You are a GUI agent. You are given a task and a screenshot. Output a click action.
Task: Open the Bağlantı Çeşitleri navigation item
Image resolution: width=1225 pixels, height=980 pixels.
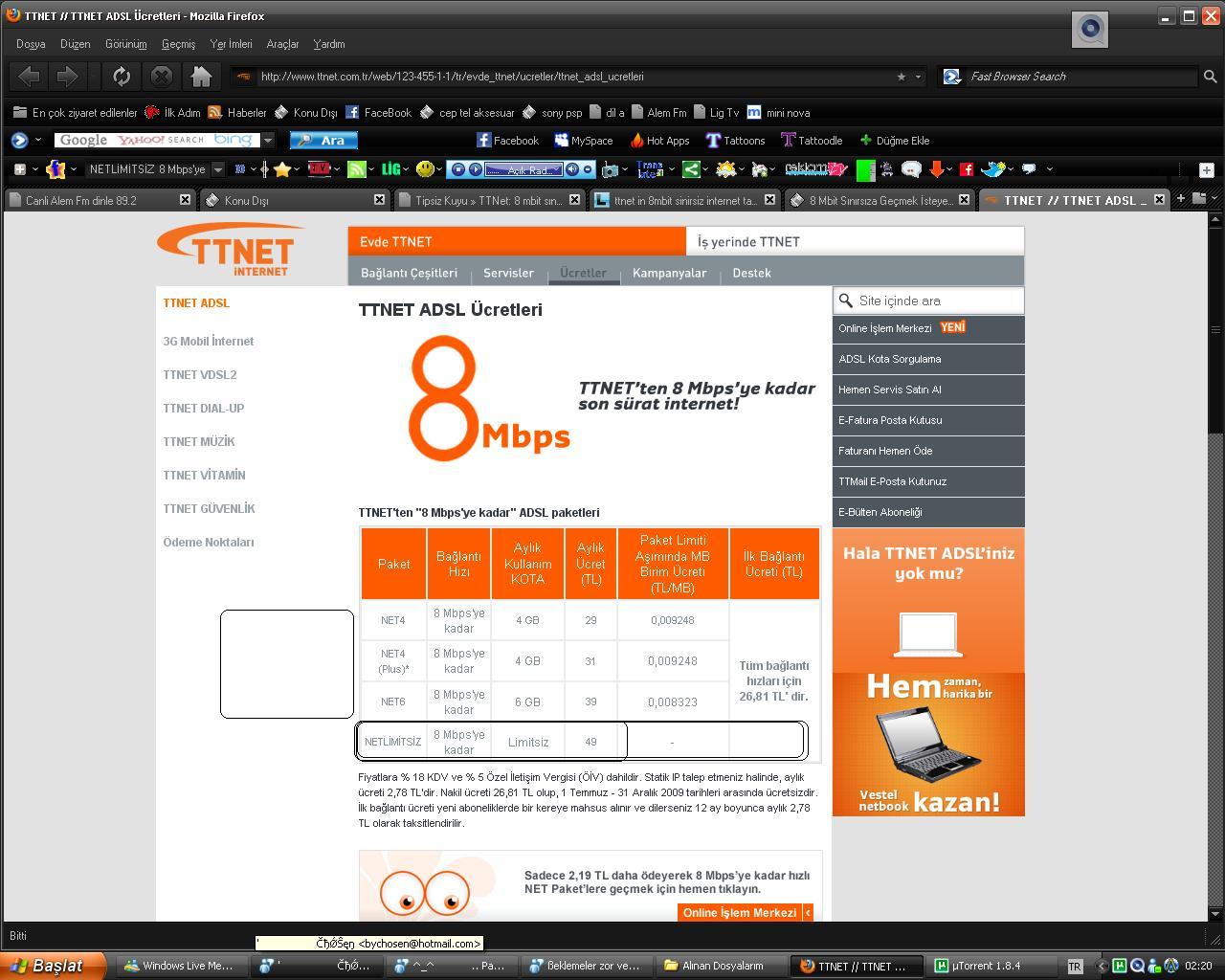(409, 273)
